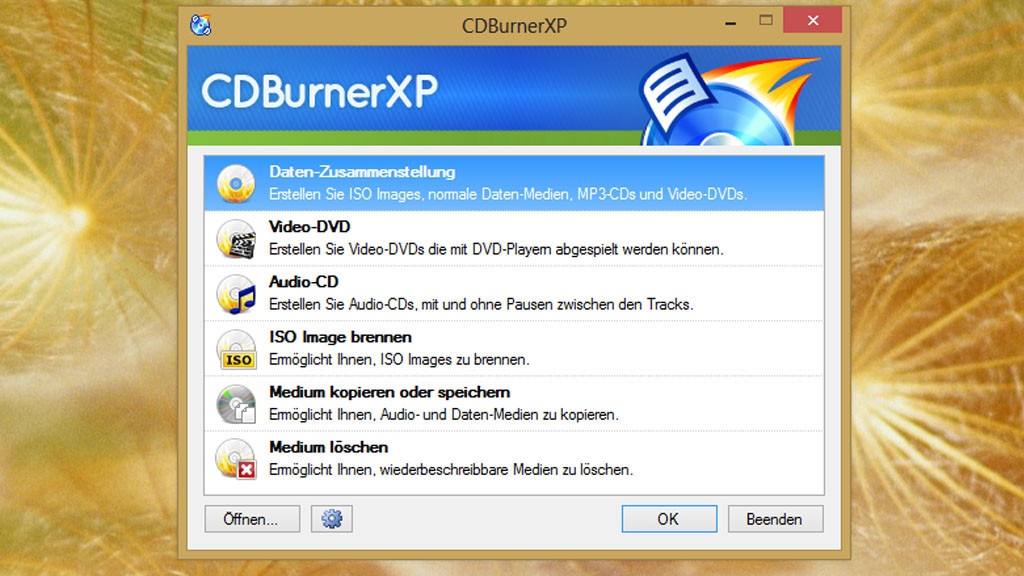This screenshot has width=1024, height=576.
Task: Click the Video-DVD clapperboard icon
Action: (x=235, y=237)
